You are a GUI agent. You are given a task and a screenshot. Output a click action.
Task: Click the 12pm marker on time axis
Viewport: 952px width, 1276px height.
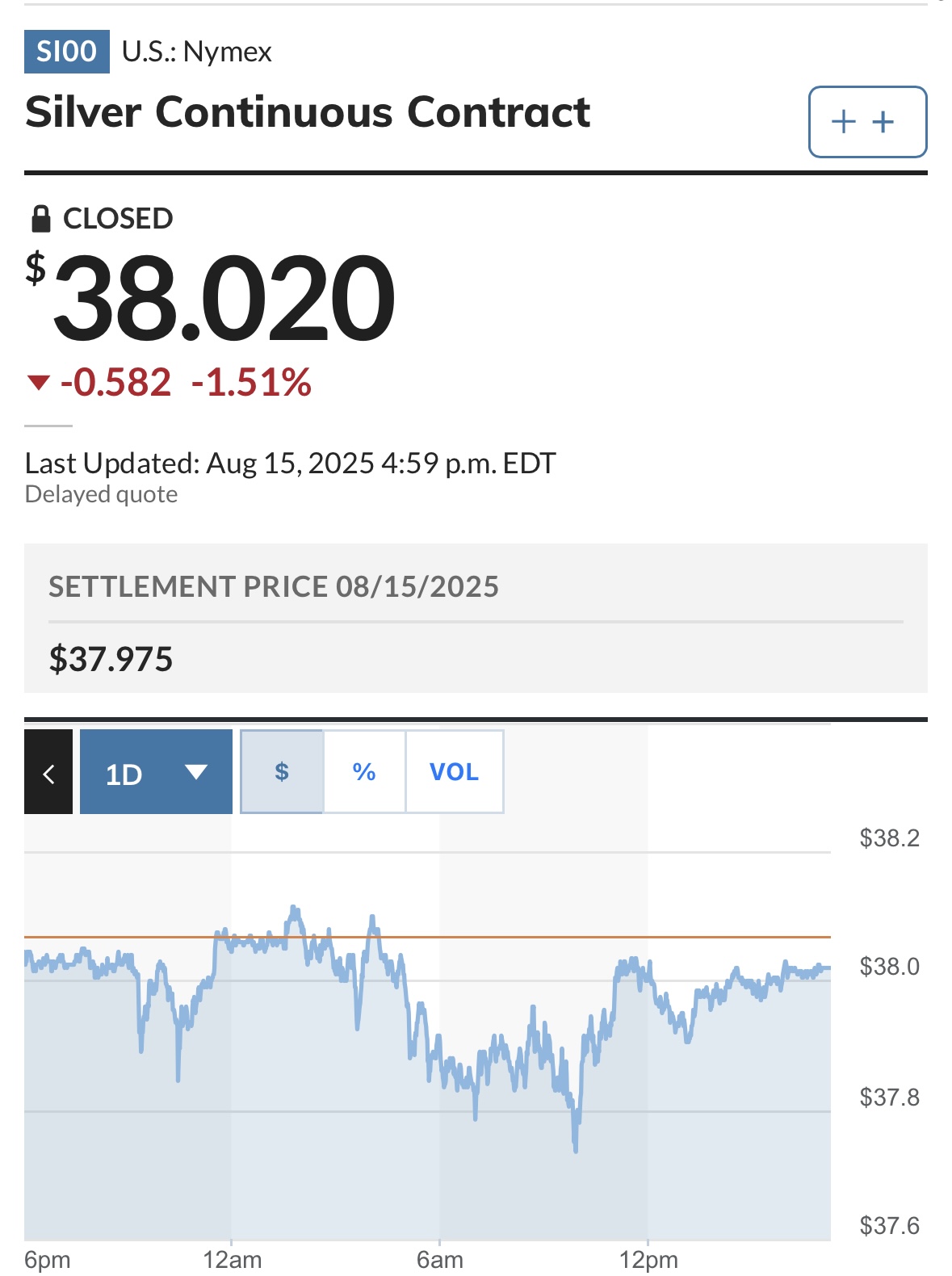pyautogui.click(x=648, y=1260)
